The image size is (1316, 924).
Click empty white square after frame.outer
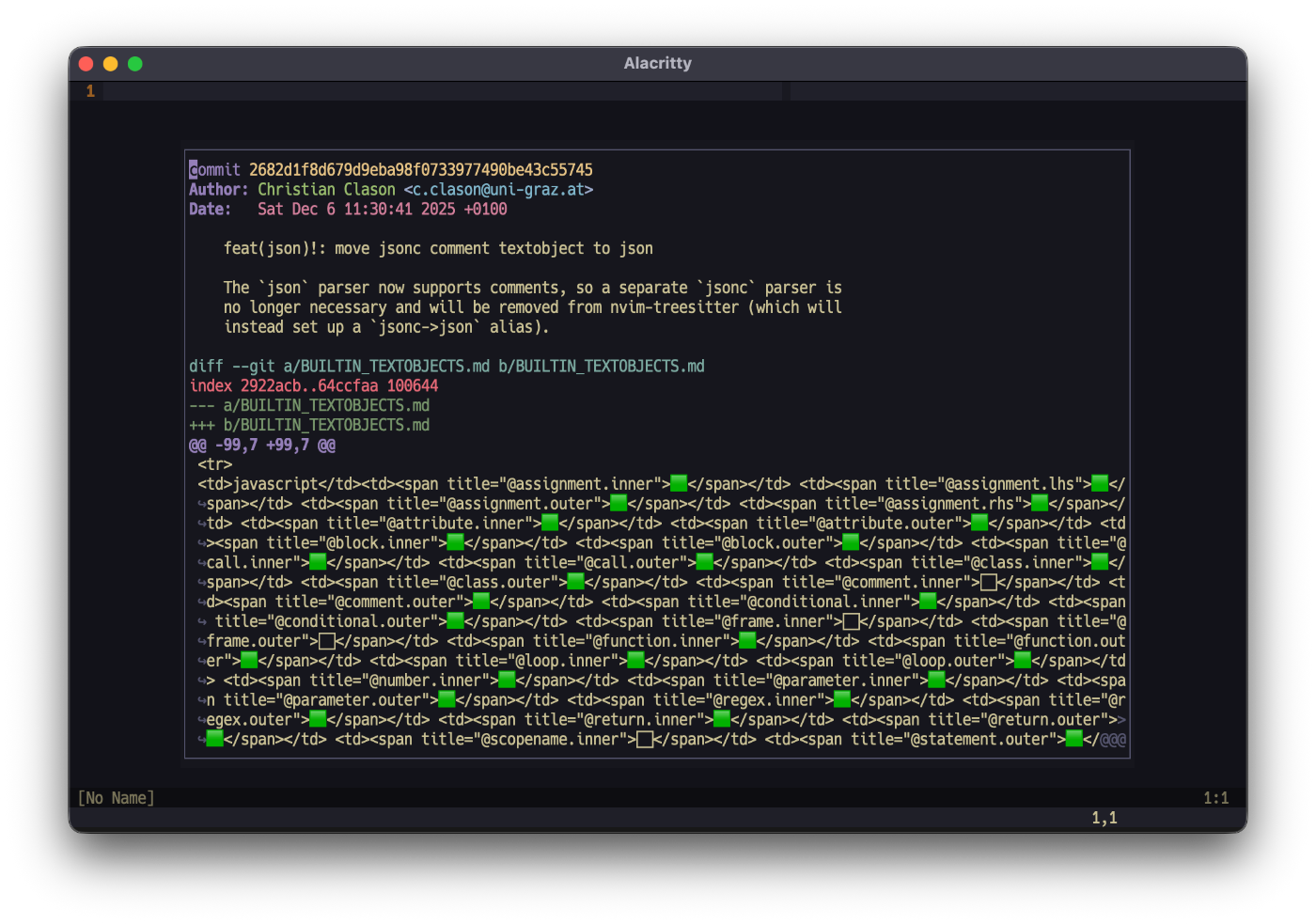(x=326, y=642)
